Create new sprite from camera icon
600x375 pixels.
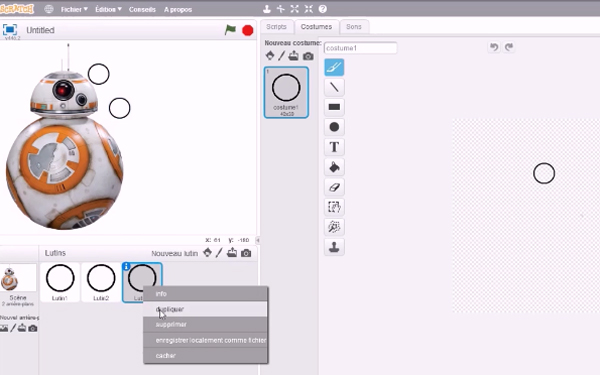coord(246,253)
